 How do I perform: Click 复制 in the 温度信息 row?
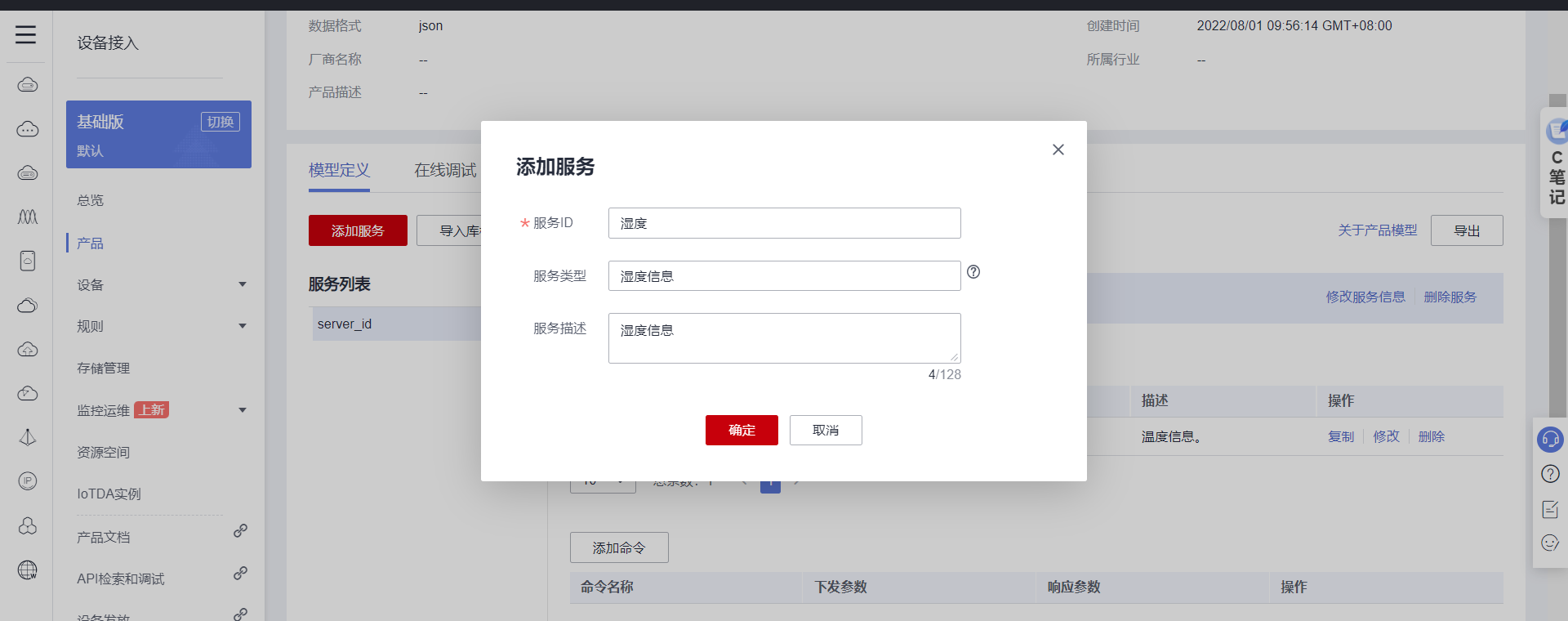(x=1341, y=437)
